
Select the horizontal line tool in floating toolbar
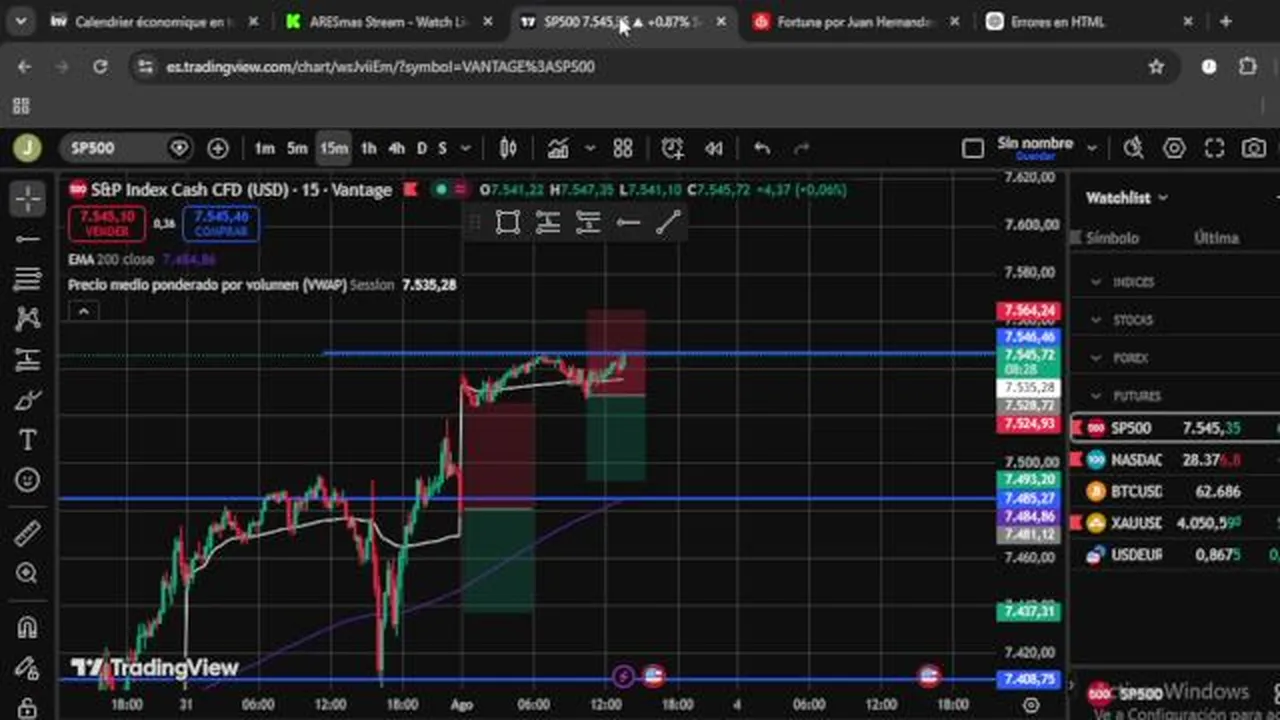628,222
